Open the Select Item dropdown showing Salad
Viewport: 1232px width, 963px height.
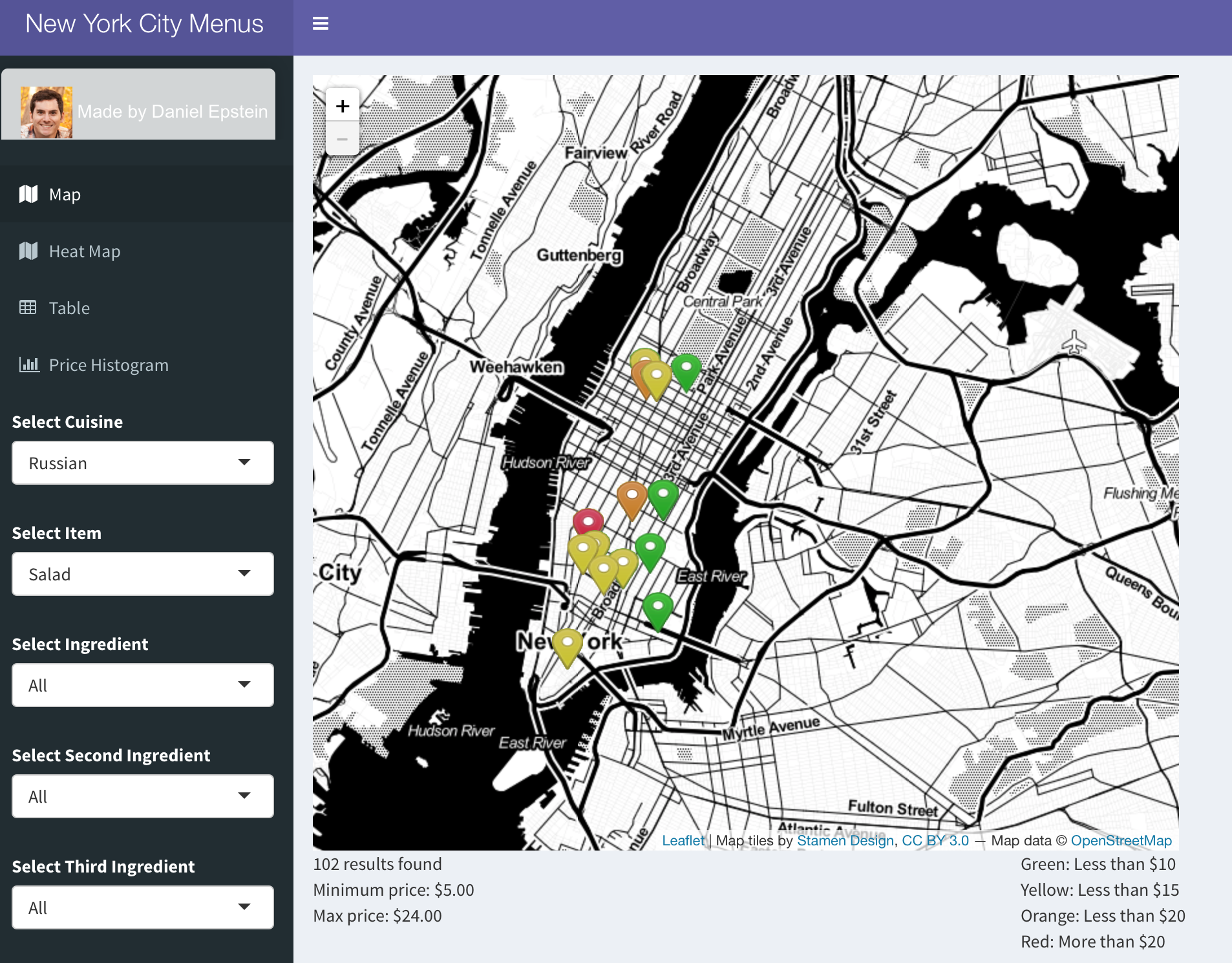[143, 574]
